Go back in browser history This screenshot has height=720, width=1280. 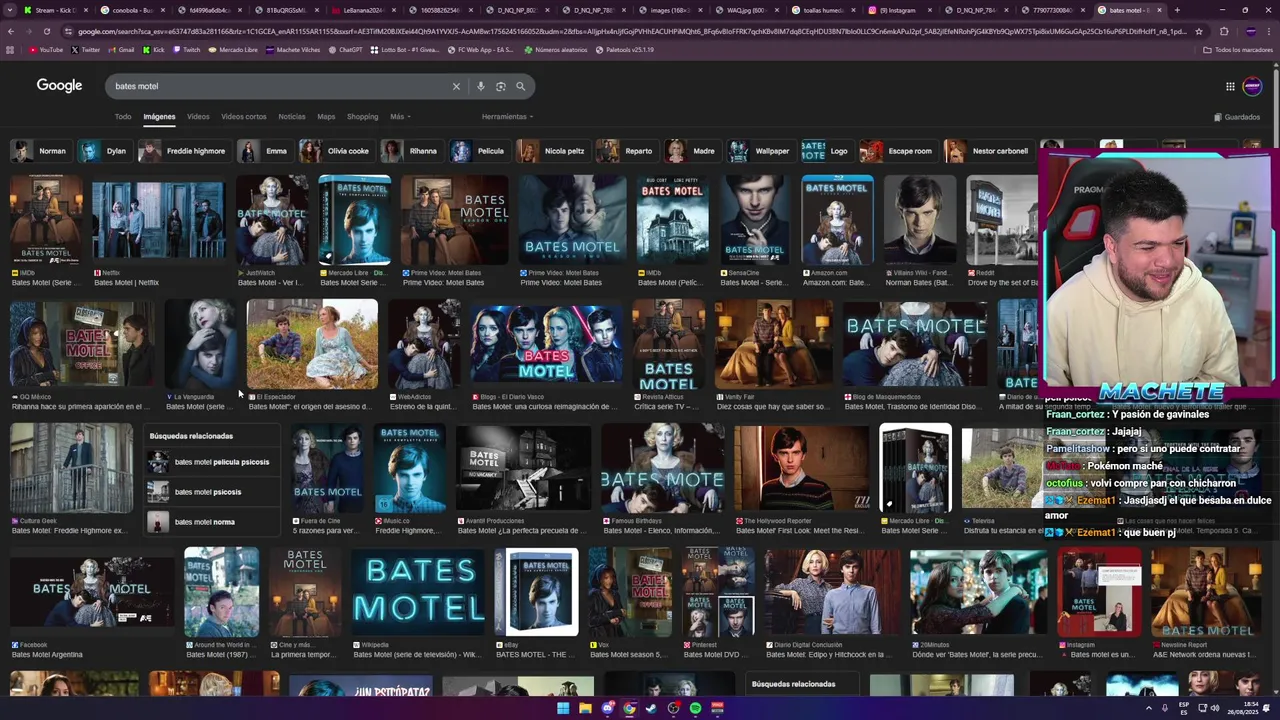pos(10,31)
